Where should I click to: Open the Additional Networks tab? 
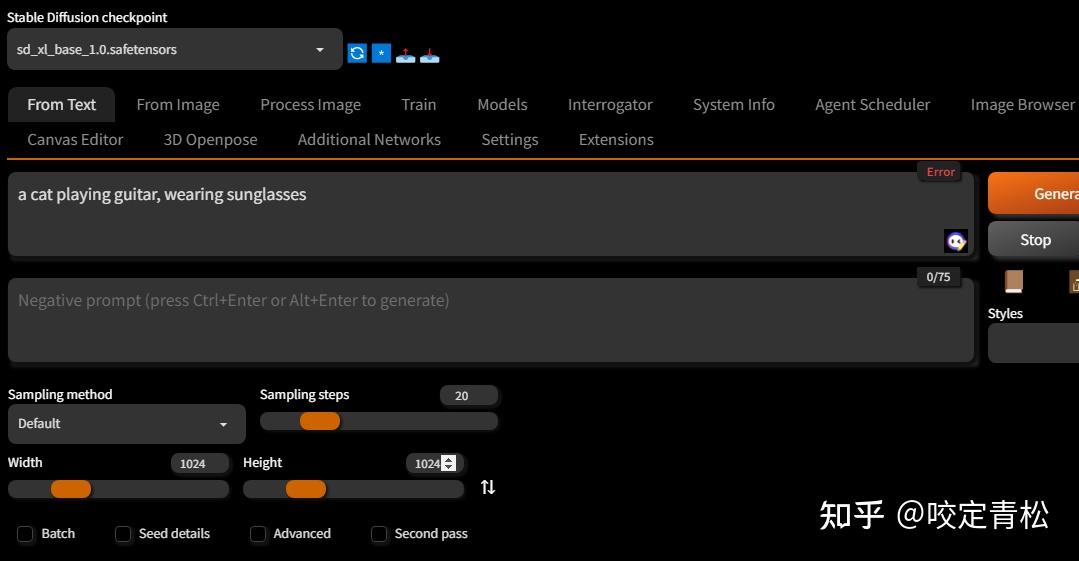(369, 140)
